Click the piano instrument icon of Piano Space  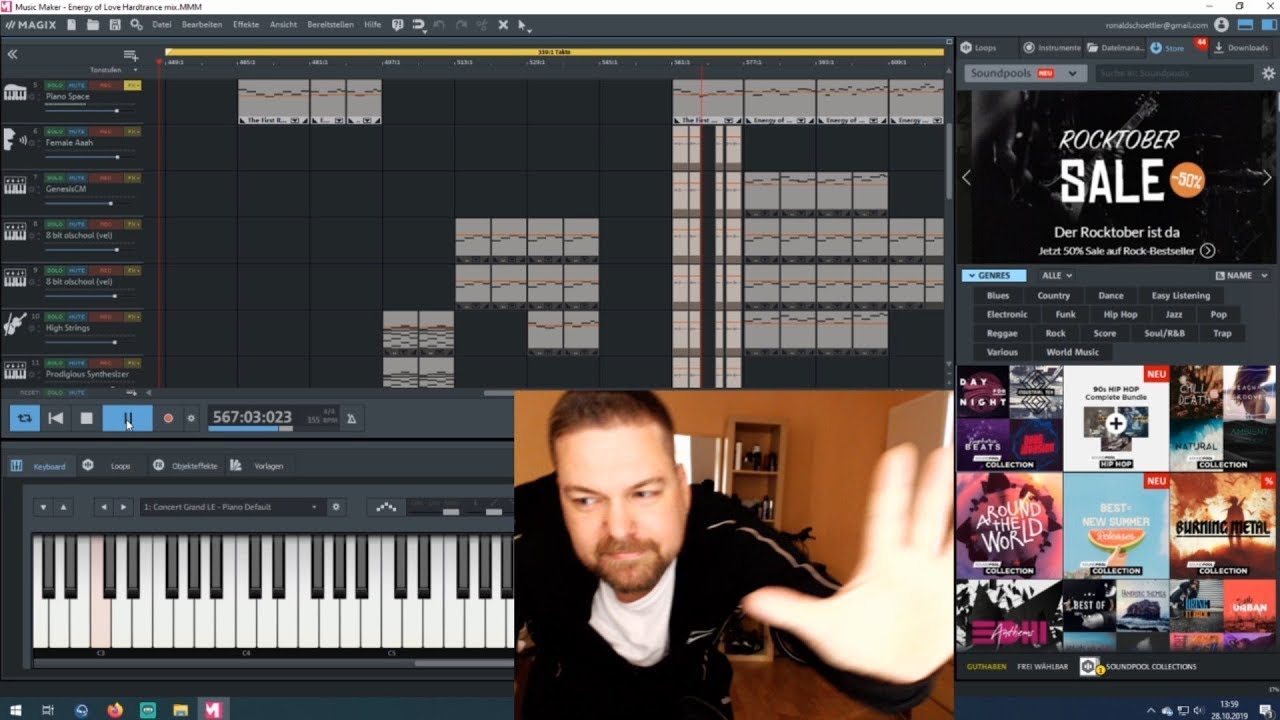[x=15, y=93]
